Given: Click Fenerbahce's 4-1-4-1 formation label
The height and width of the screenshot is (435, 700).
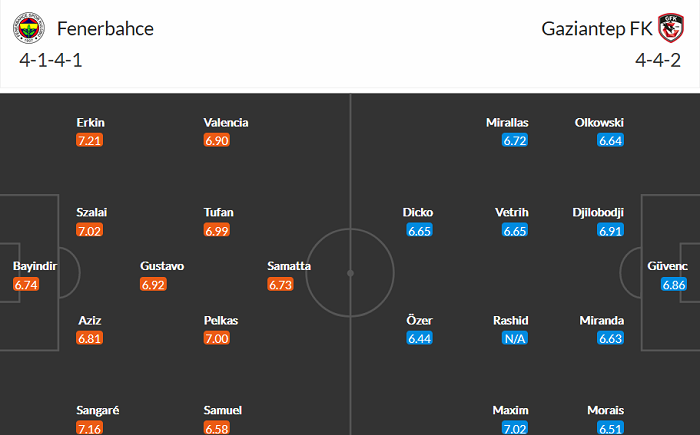Looking at the screenshot, I should pos(52,60).
